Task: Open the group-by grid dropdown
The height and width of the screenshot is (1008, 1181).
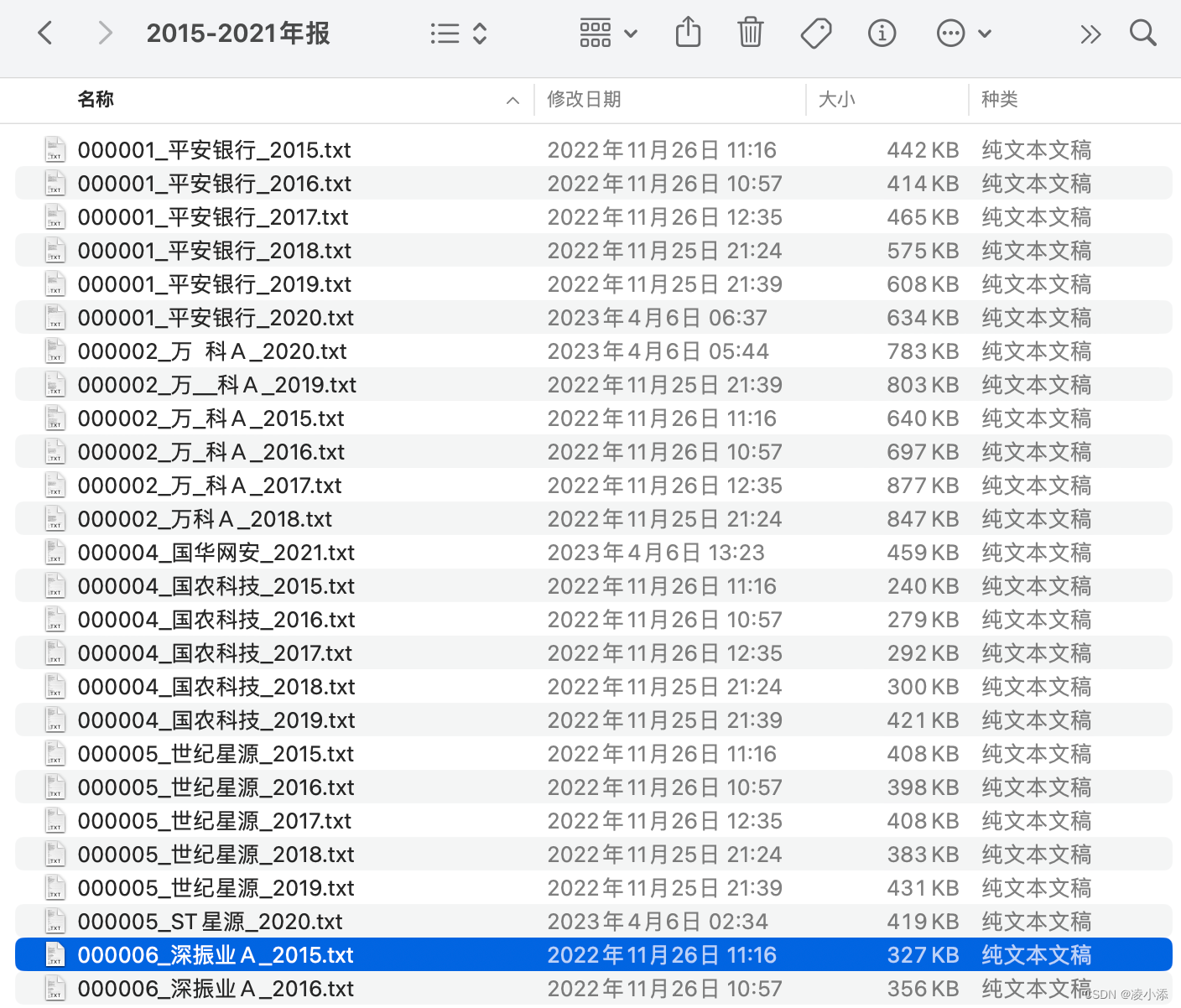Action: [x=609, y=34]
